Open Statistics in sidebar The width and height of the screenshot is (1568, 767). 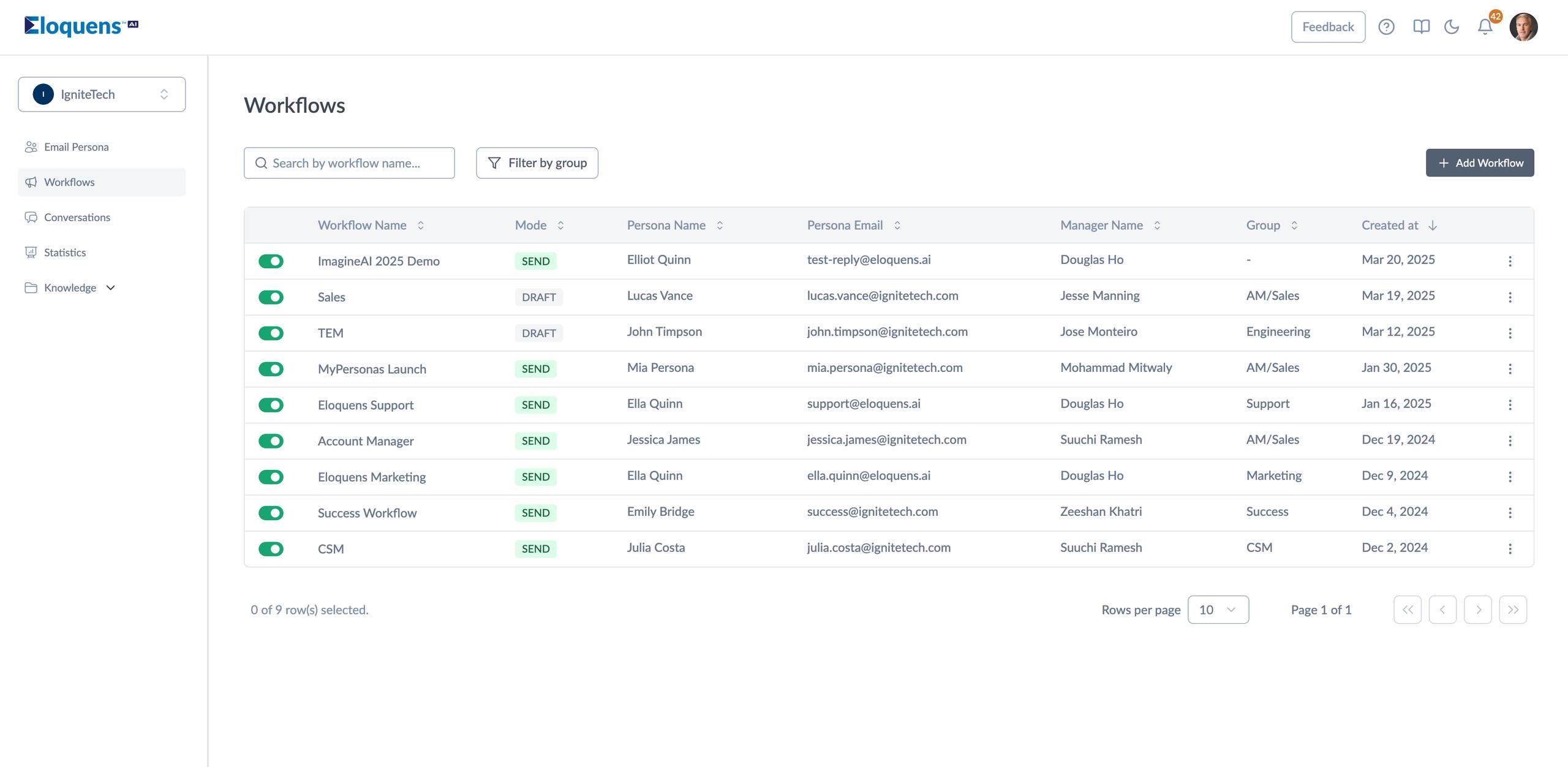pos(64,252)
